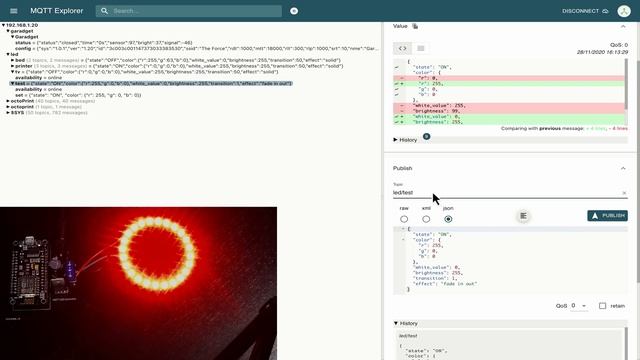This screenshot has height=360, width=640.
Task: Select the xml format radio button
Action: 426,219
